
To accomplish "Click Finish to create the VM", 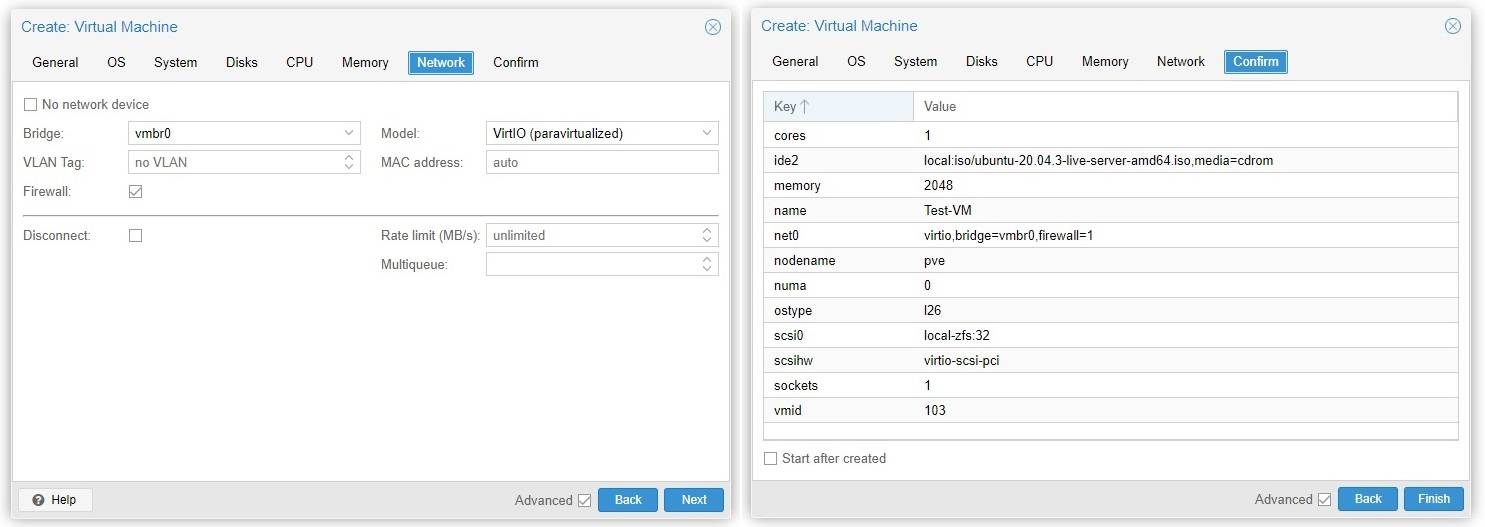I will click(1433, 499).
